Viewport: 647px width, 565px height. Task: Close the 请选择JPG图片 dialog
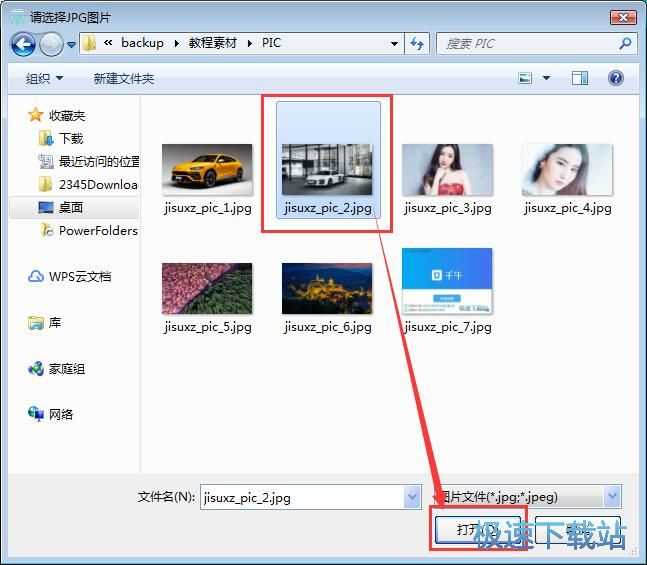(623, 17)
